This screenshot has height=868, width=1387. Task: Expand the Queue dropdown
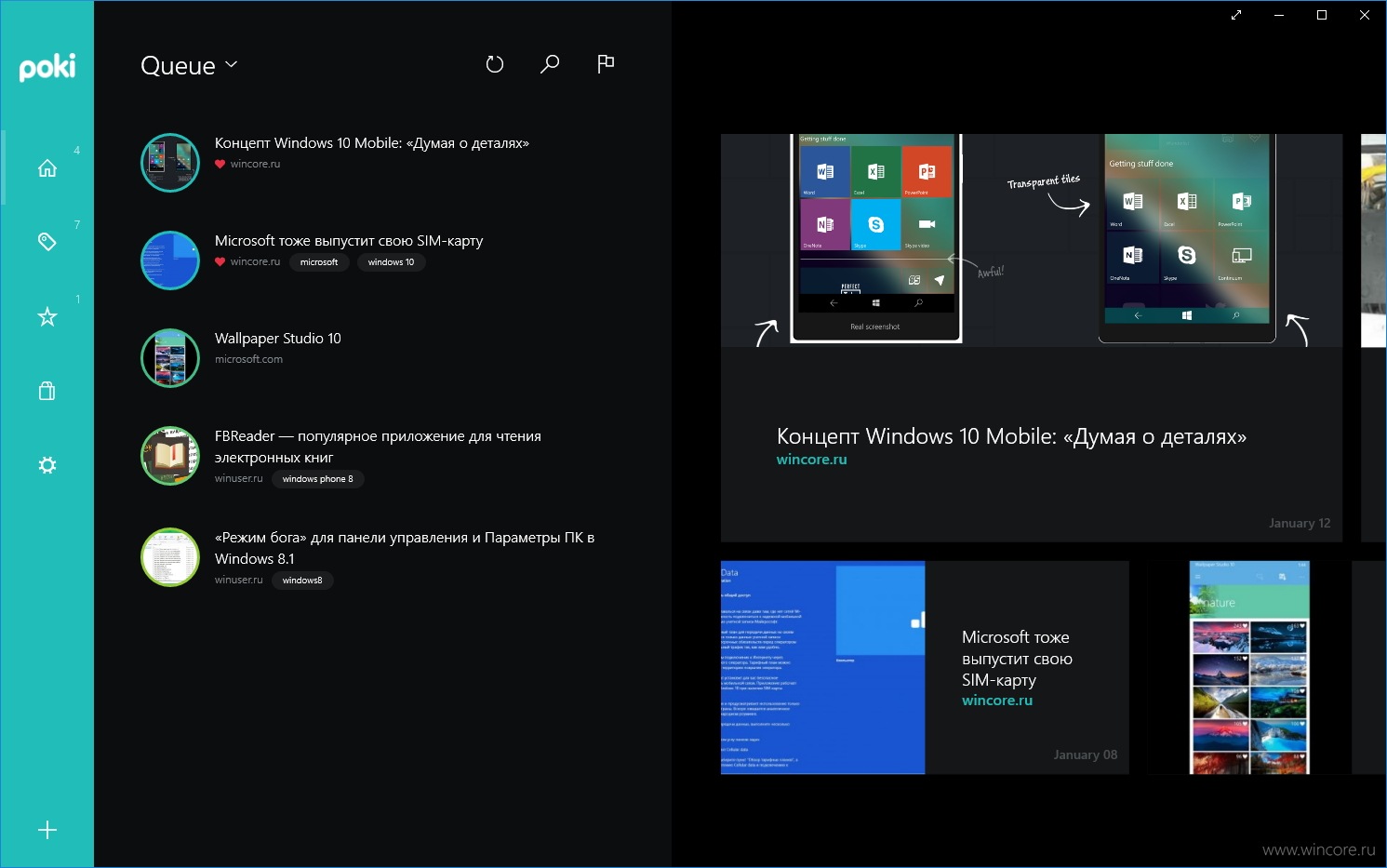tap(189, 65)
